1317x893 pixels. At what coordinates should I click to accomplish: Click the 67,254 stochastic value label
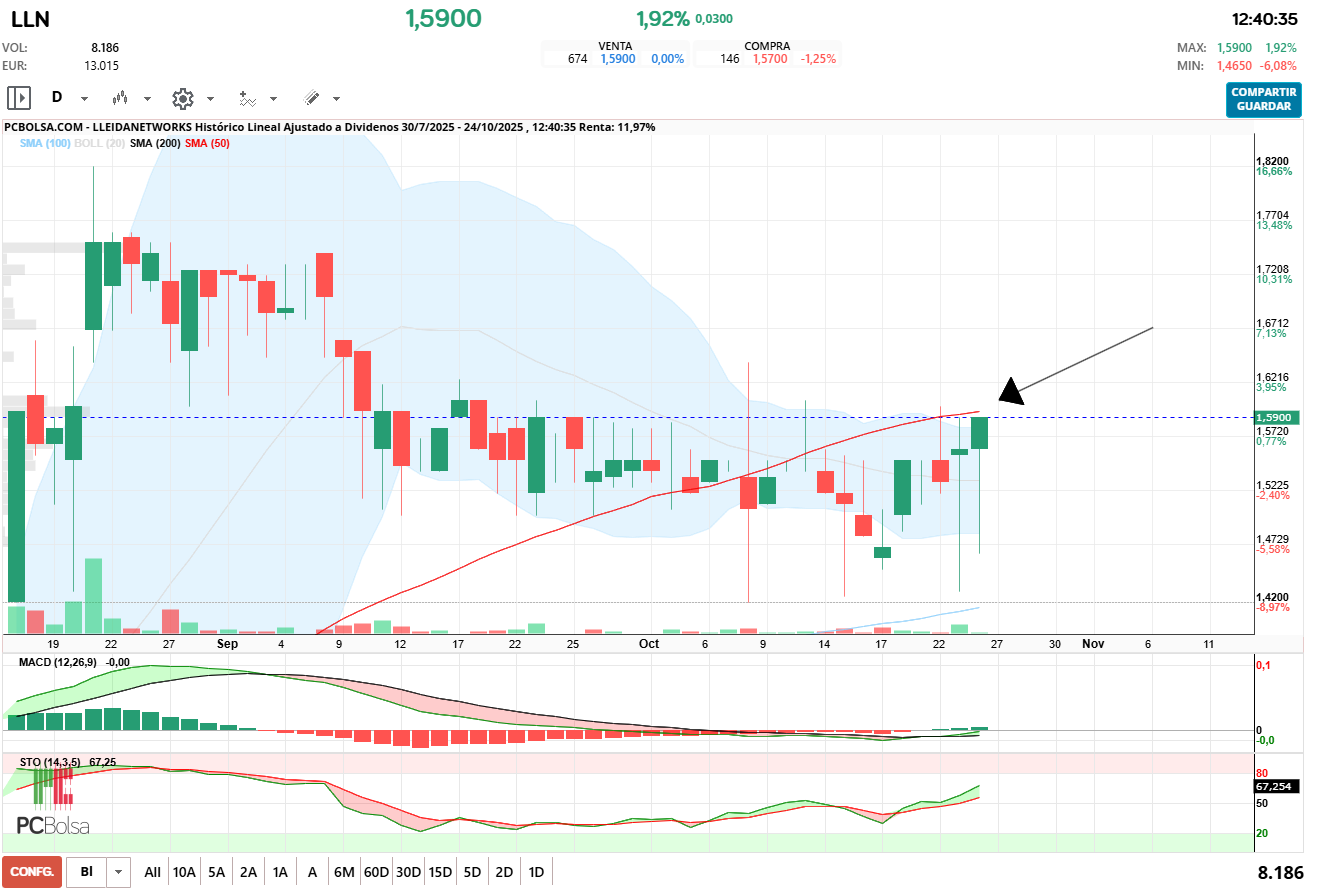click(x=1275, y=787)
